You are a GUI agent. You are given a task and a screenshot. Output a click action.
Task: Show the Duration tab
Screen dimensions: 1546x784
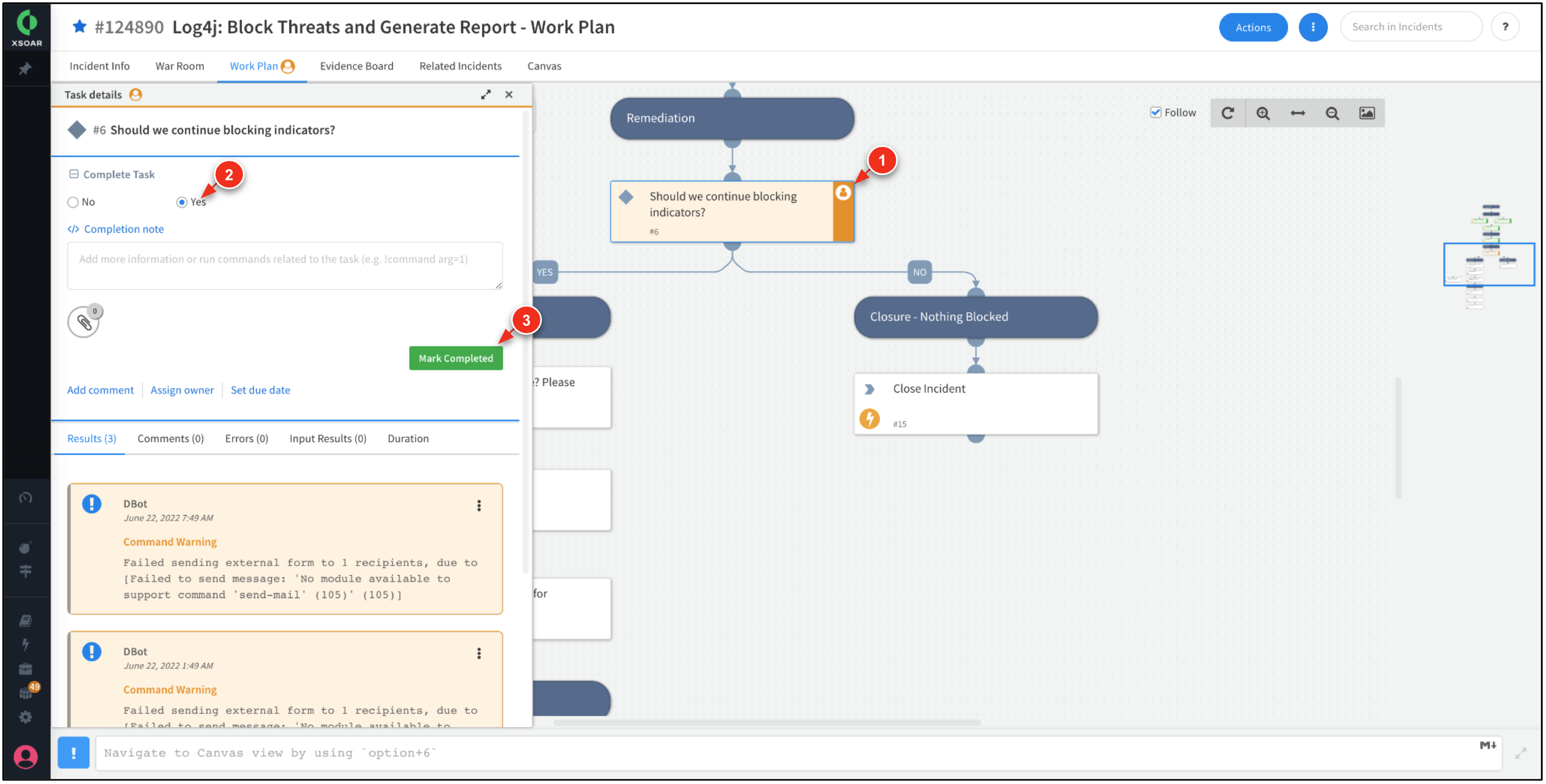(x=408, y=439)
